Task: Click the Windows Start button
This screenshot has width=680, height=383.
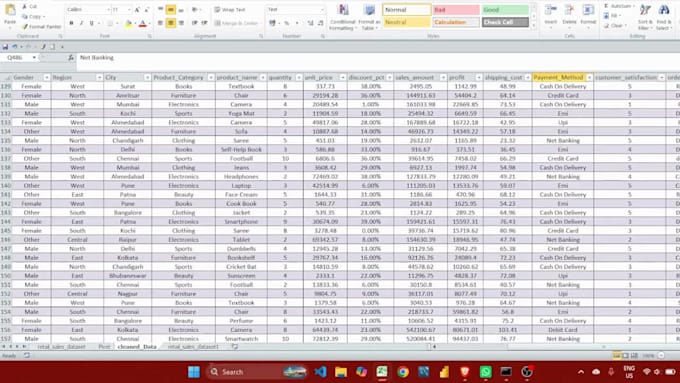Action: (194, 372)
